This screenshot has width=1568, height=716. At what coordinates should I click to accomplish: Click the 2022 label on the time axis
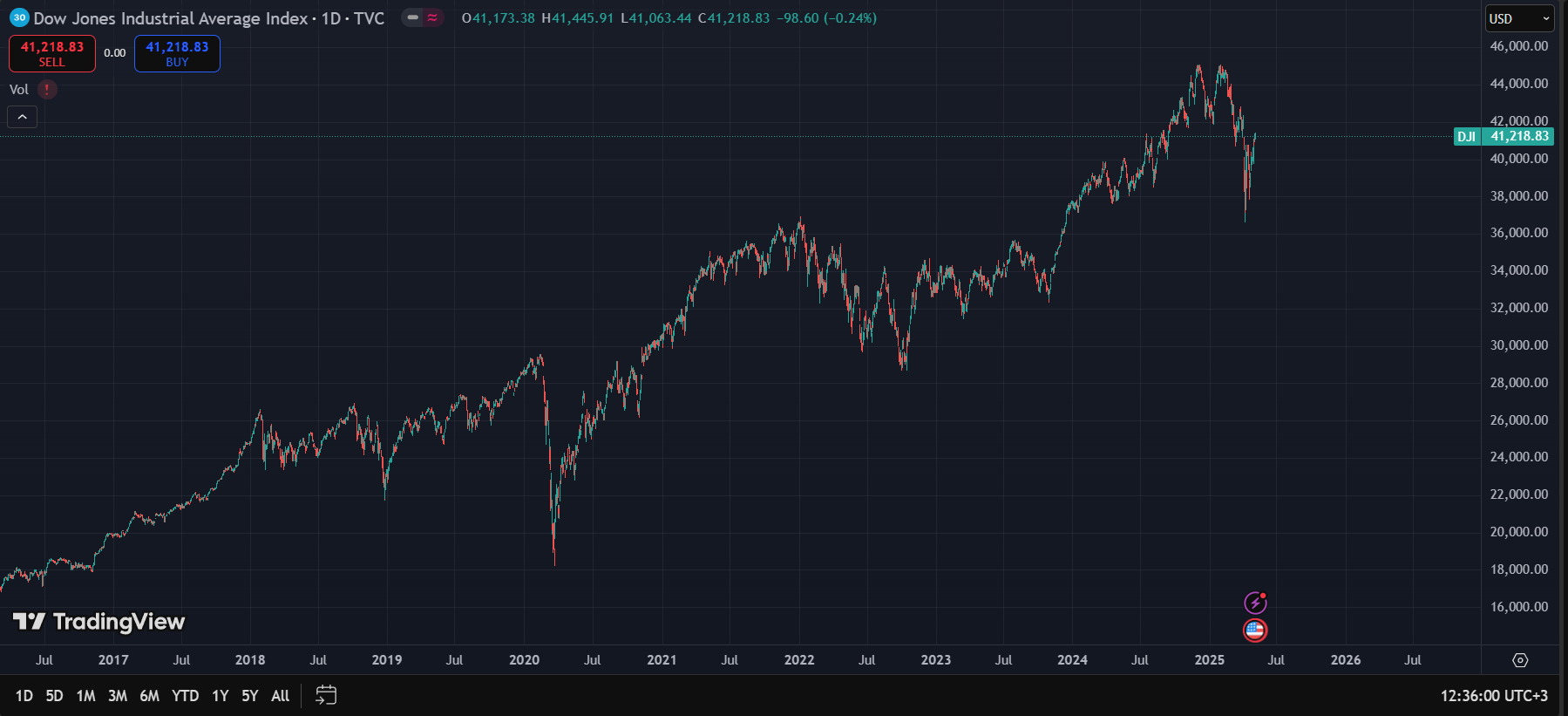coord(799,659)
